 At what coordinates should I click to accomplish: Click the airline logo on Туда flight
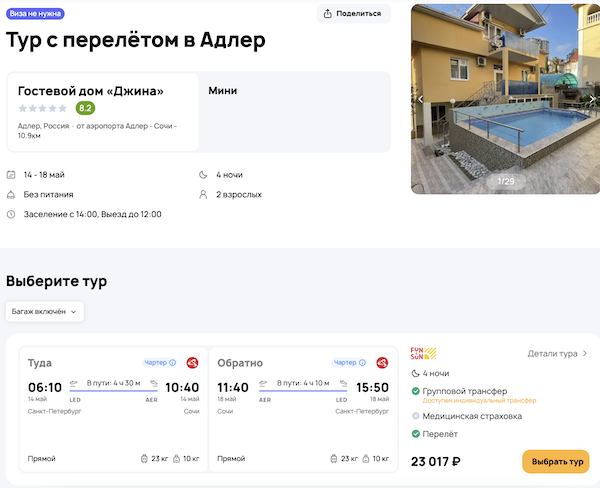coord(192,362)
